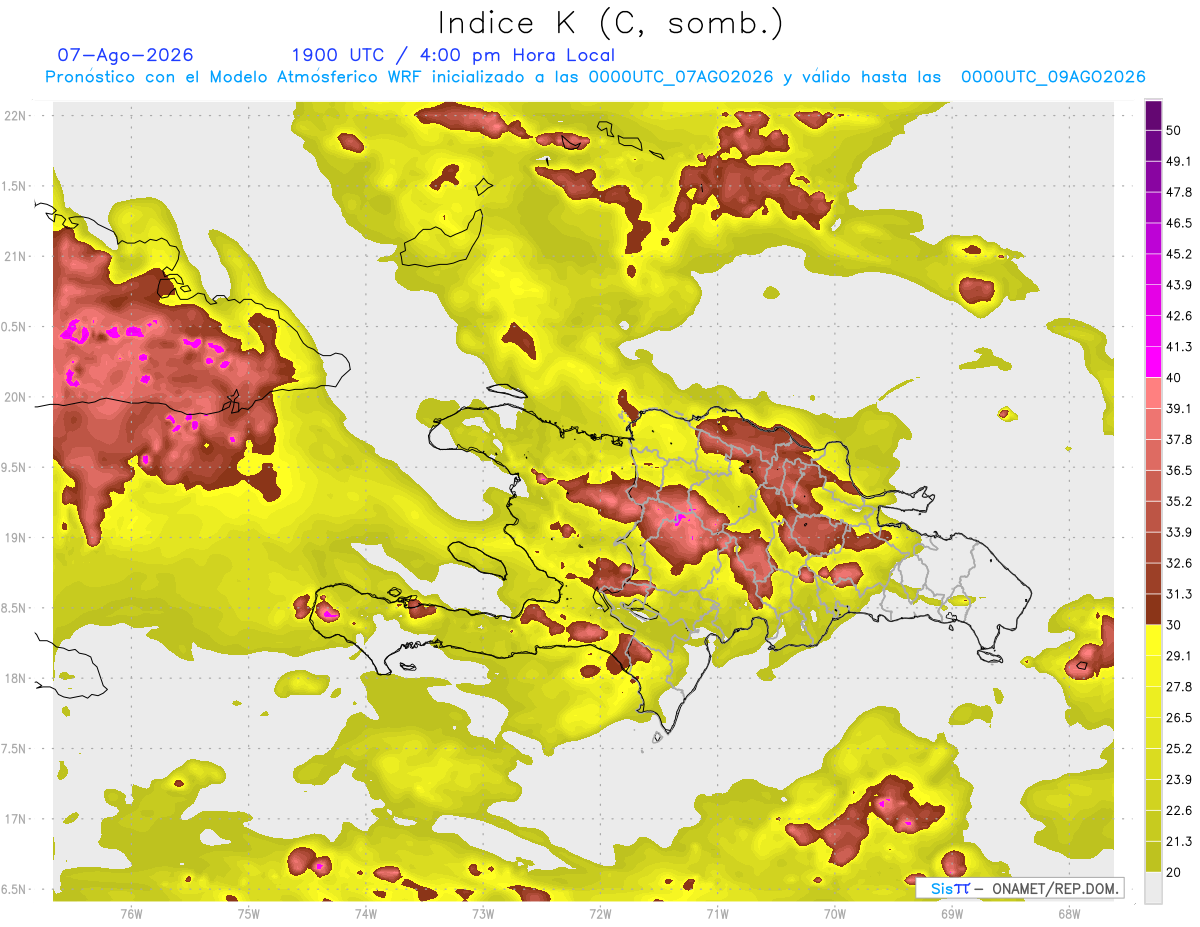Click the colorbar value 25.2
This screenshot has width=1200, height=927.
(x=1179, y=749)
